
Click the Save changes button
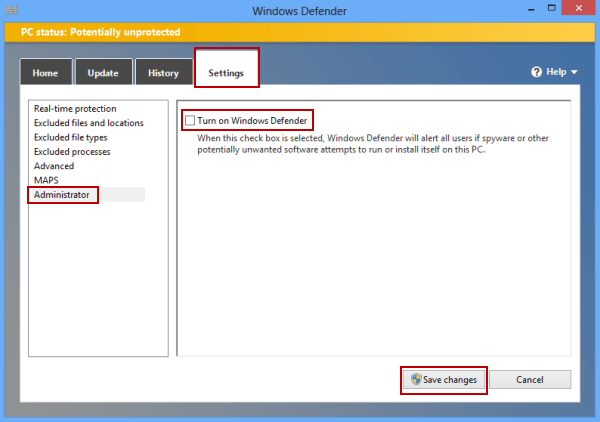tap(444, 380)
